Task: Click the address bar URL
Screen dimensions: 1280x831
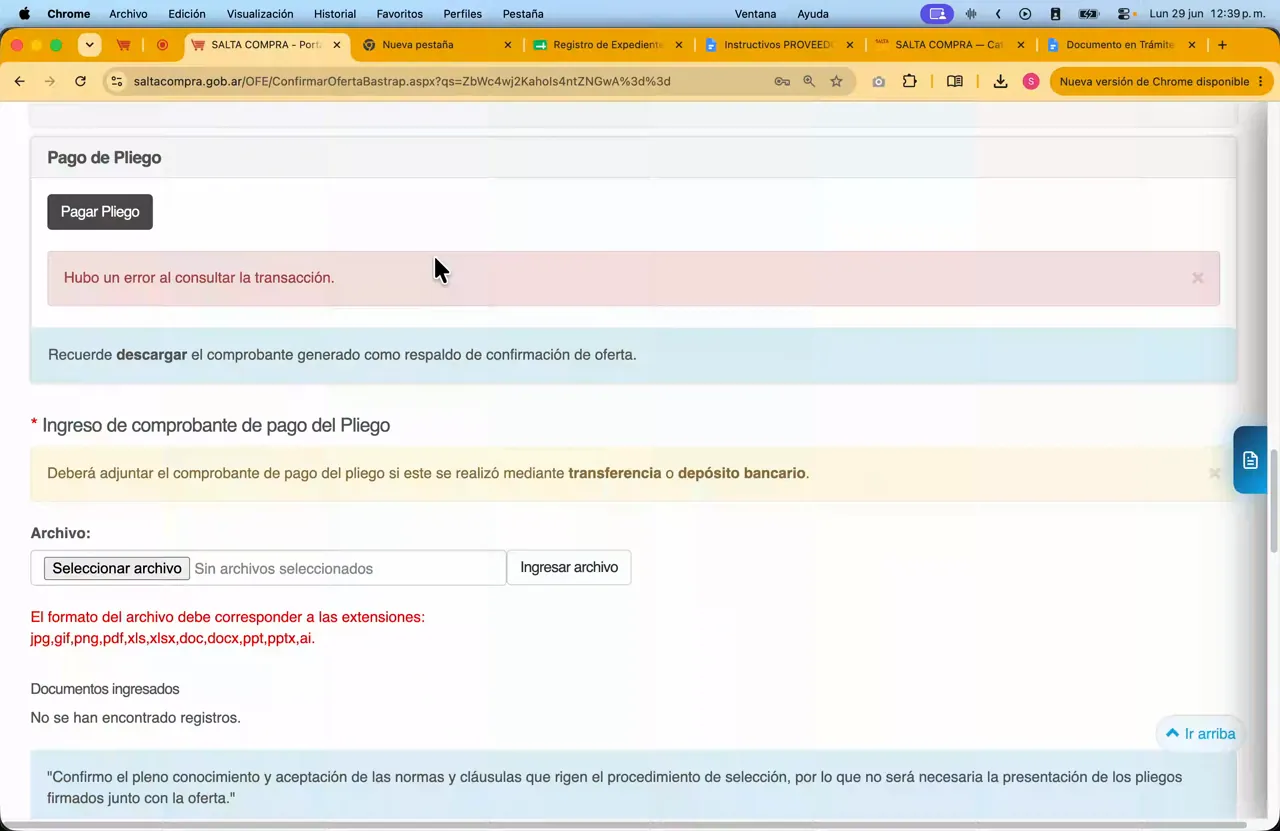Action: 402,81
